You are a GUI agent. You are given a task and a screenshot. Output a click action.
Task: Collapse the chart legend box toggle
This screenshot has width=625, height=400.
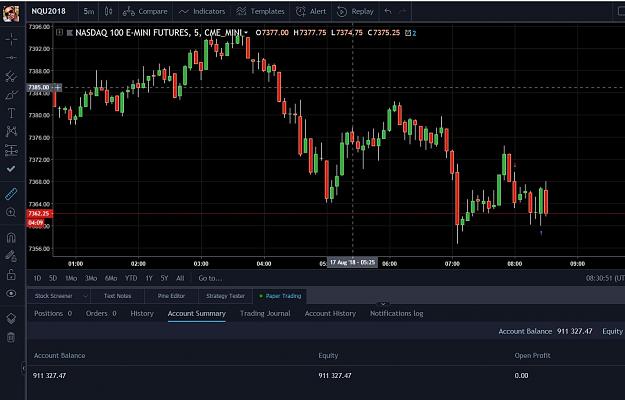pyautogui.click(x=59, y=32)
